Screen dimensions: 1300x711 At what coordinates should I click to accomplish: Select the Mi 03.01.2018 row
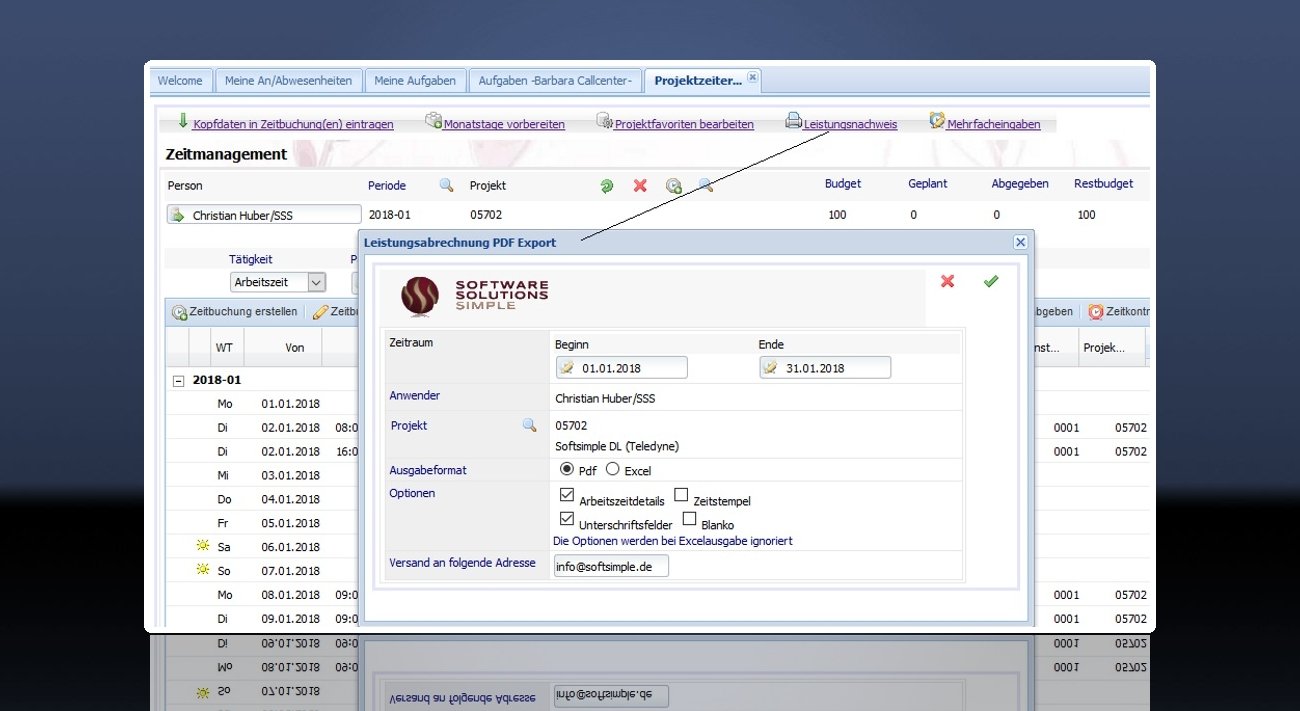[262, 475]
